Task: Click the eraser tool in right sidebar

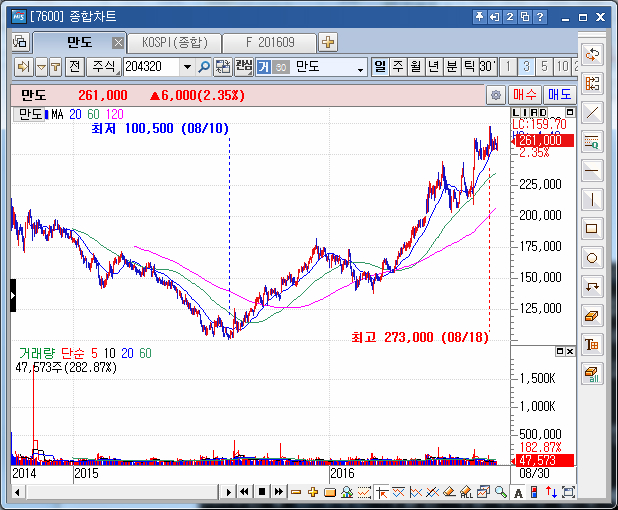Action: tap(592, 315)
